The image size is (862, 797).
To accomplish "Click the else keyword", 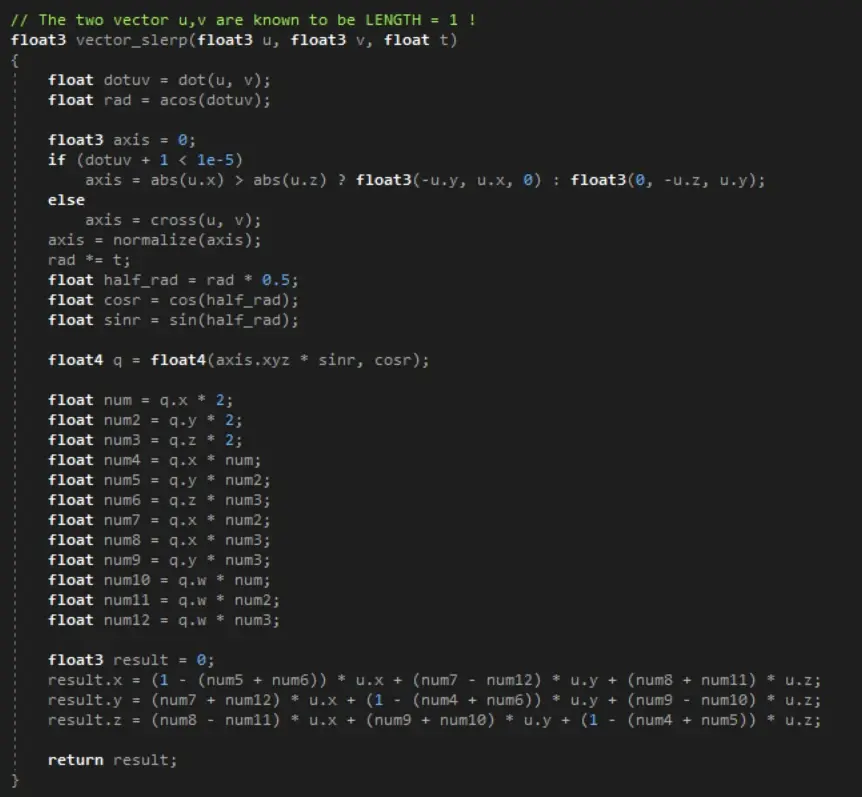I will 66,200.
